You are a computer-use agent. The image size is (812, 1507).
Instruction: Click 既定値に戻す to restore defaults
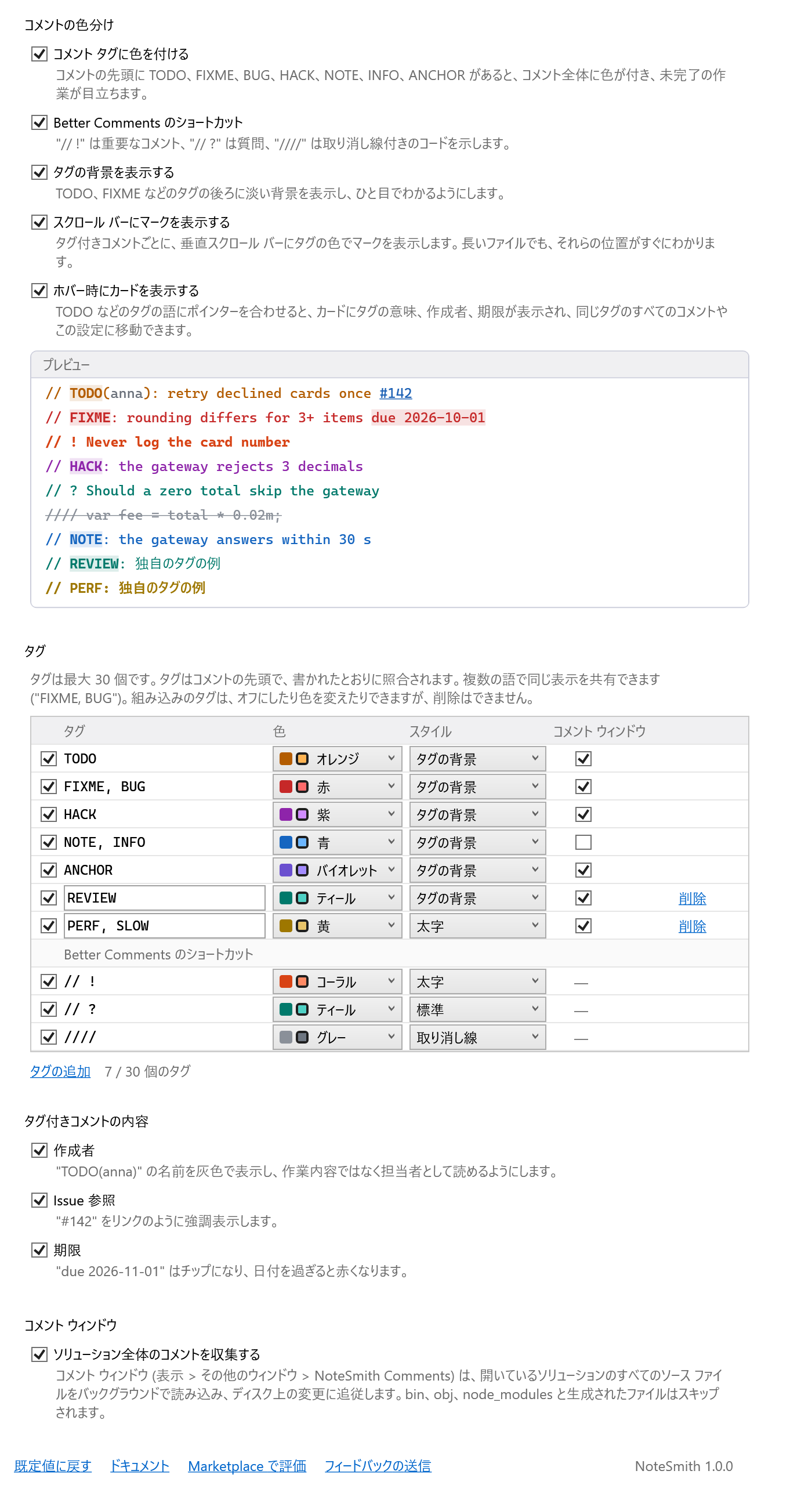[53, 1465]
